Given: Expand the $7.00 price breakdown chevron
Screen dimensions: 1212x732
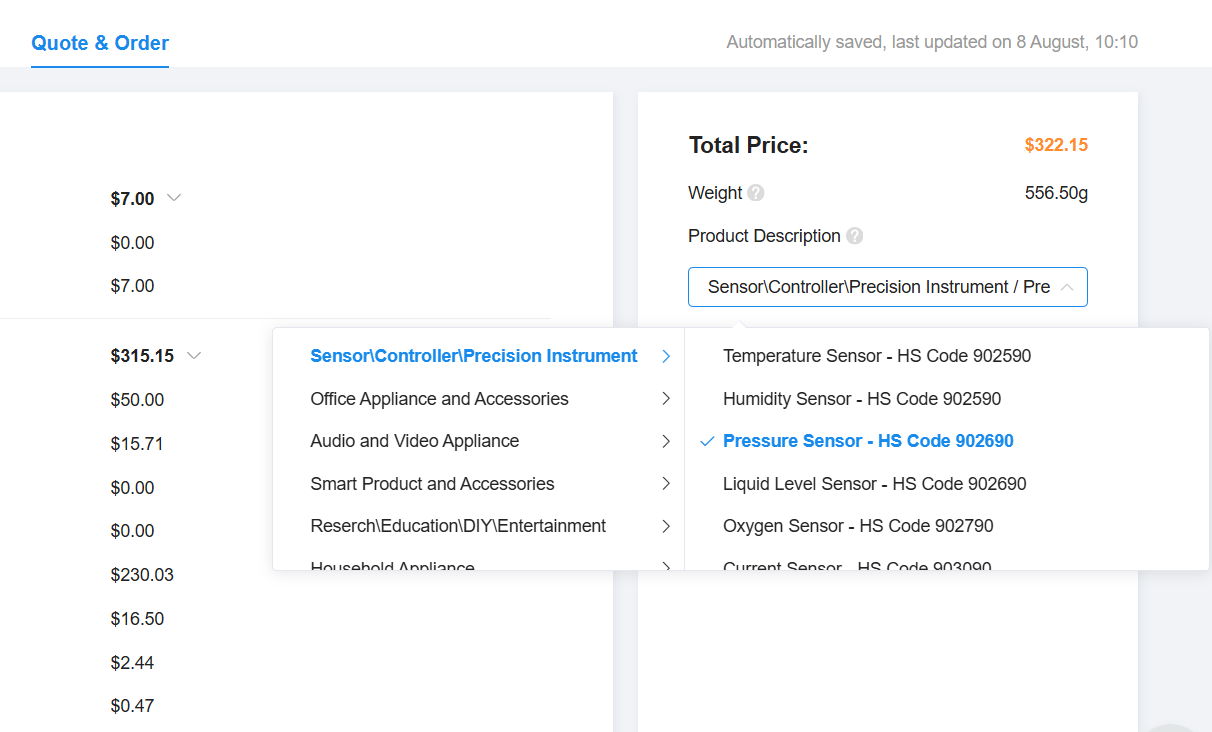Looking at the screenshot, I should tap(174, 198).
